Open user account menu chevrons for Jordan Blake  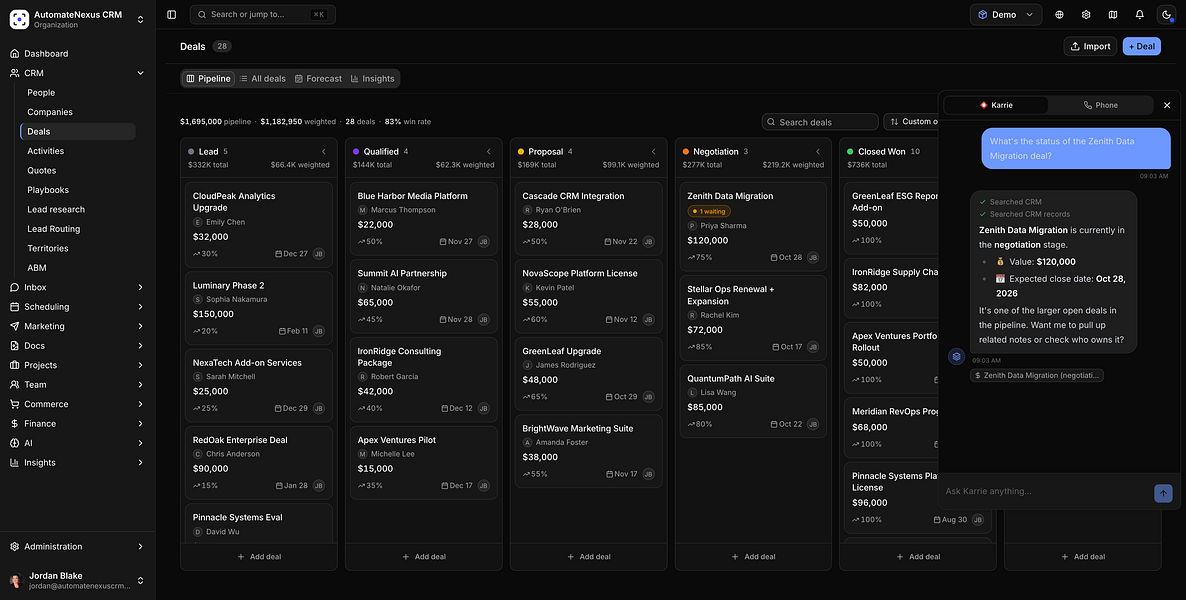[x=140, y=581]
